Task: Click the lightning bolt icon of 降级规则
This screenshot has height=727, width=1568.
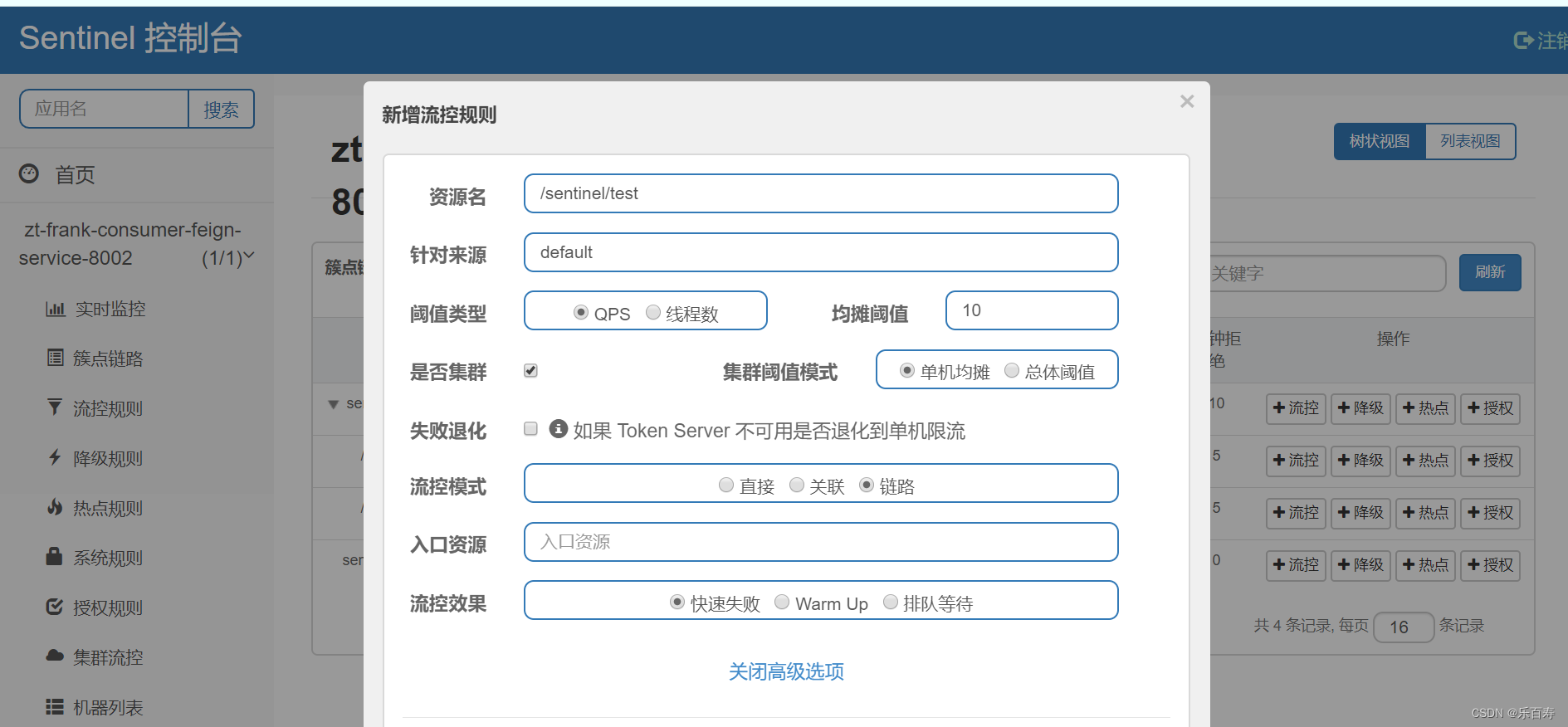Action: (x=55, y=456)
